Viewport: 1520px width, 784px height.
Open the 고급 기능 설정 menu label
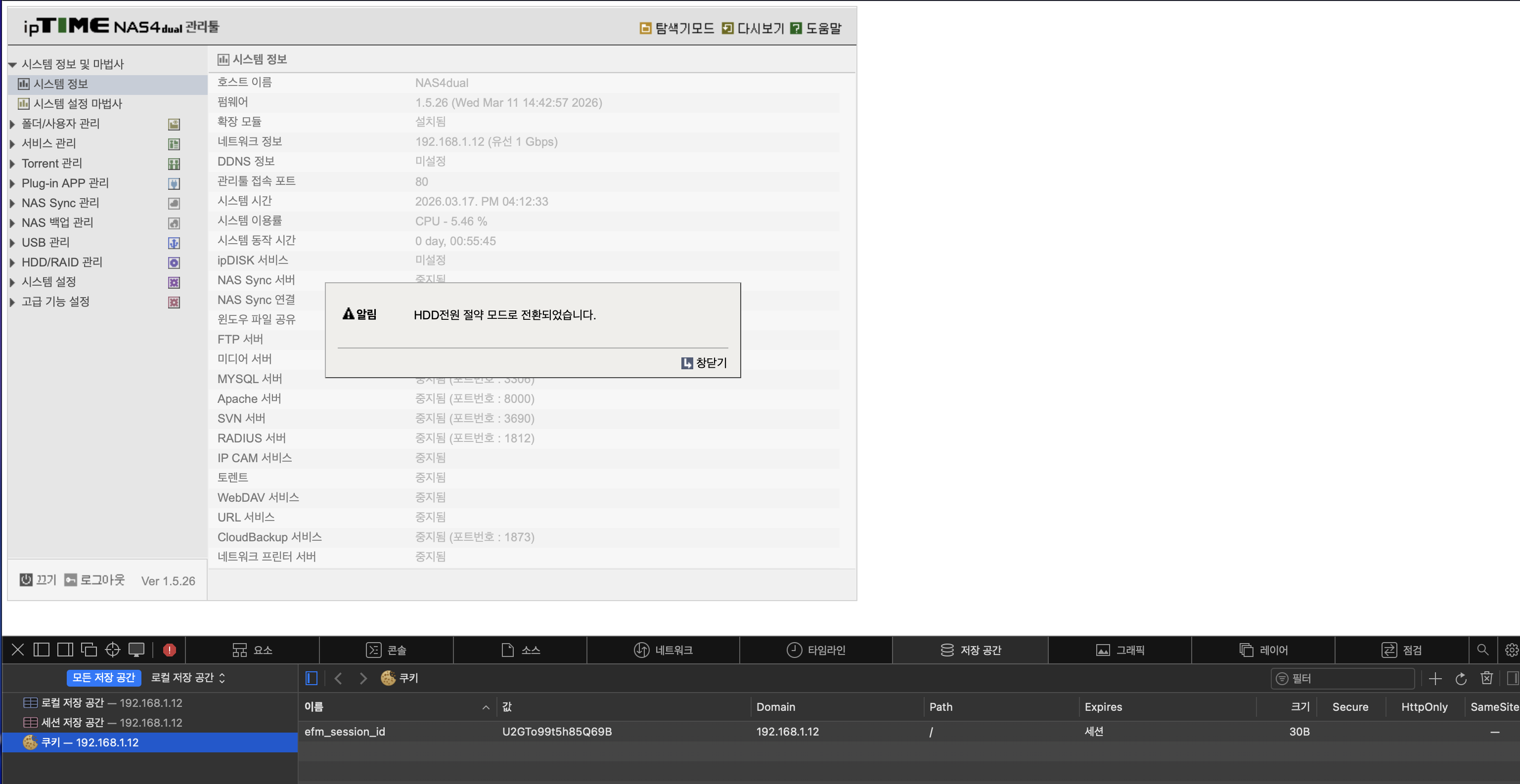click(55, 302)
